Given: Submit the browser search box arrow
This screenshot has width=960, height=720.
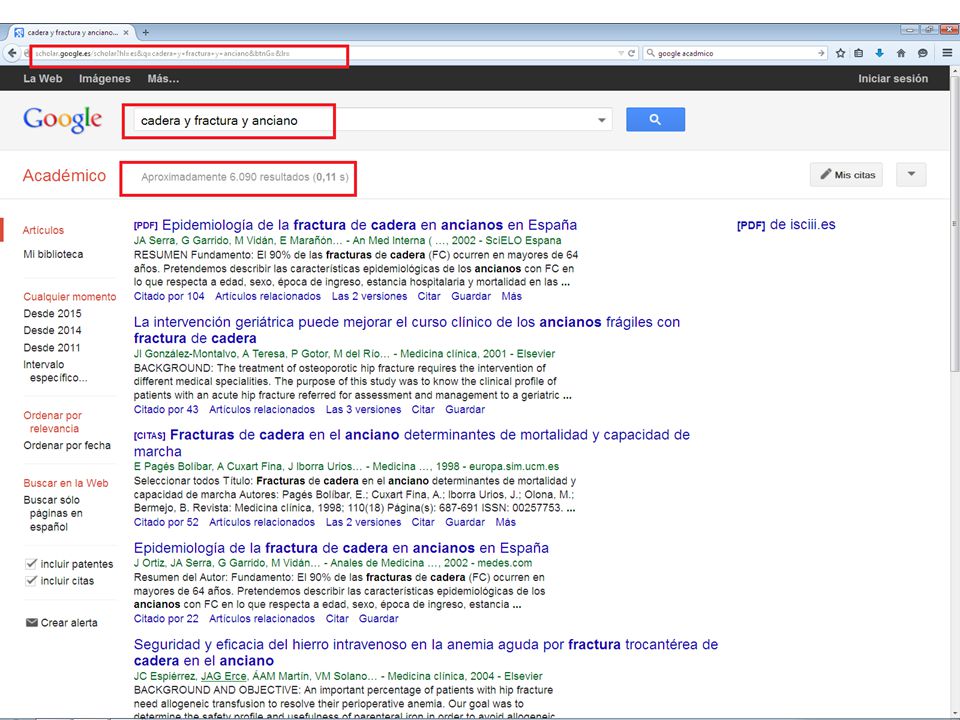Looking at the screenshot, I should tap(821, 53).
